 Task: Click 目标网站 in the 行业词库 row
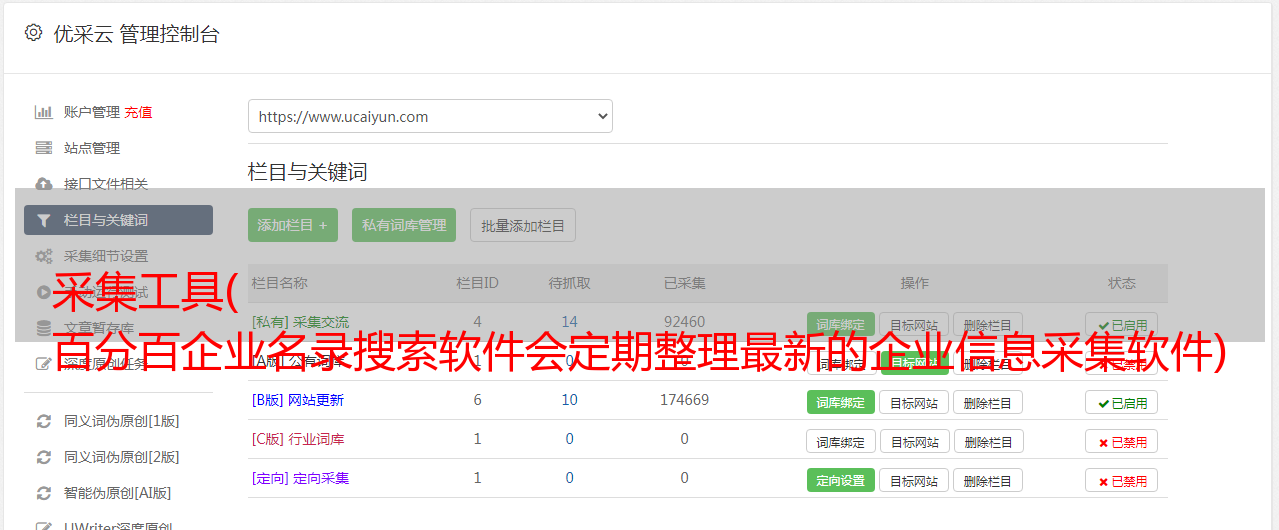914,441
